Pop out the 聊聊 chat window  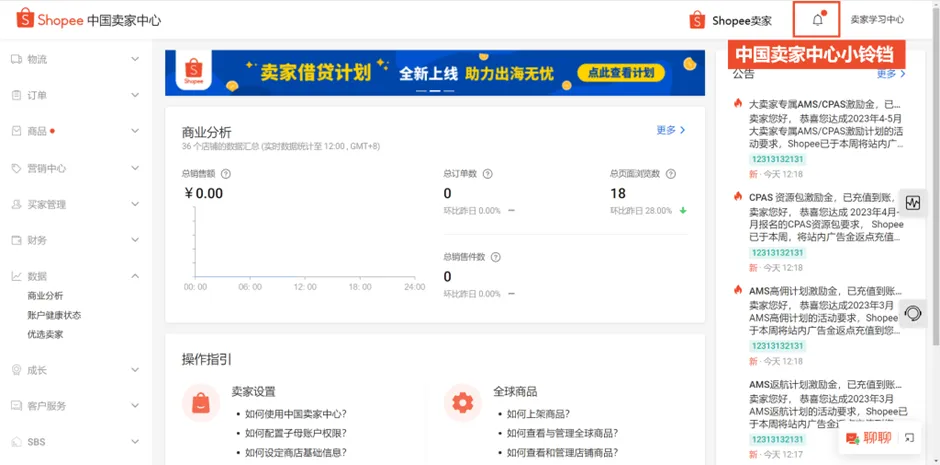pos(909,438)
